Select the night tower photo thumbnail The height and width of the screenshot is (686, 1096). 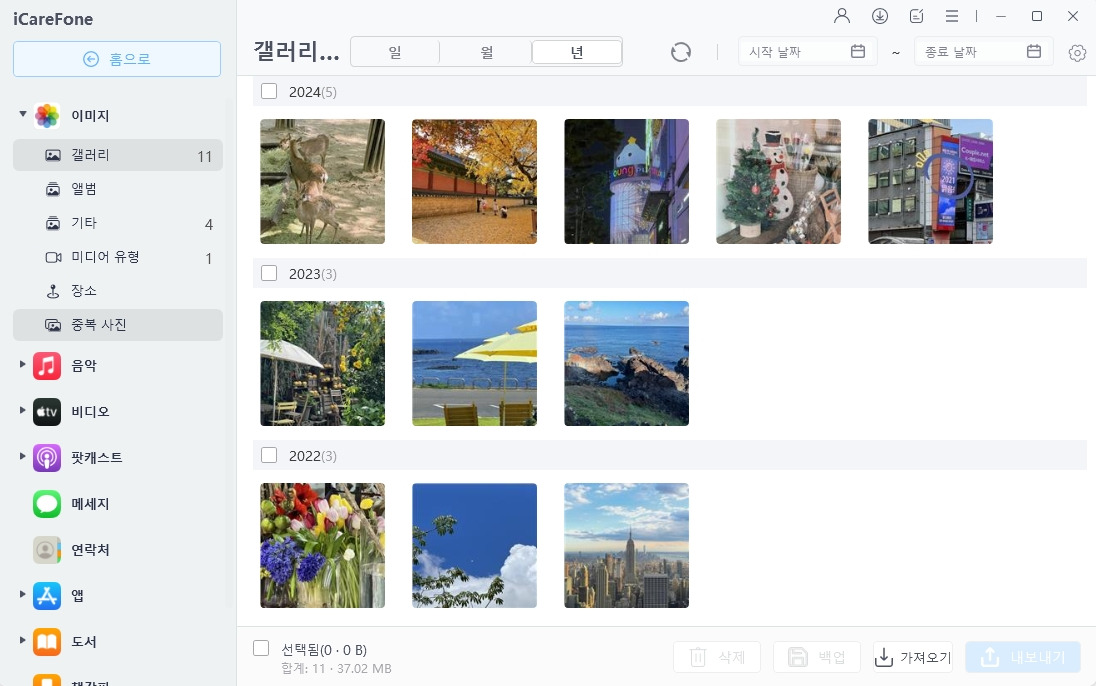point(626,181)
